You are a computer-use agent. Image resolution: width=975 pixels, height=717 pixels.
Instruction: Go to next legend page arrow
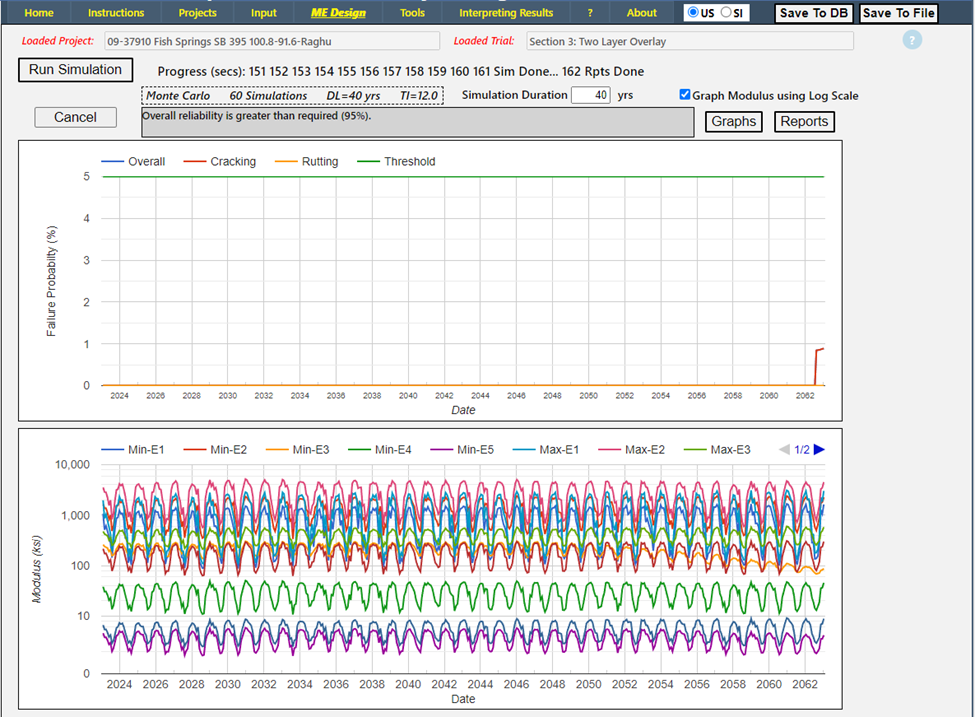click(820, 450)
